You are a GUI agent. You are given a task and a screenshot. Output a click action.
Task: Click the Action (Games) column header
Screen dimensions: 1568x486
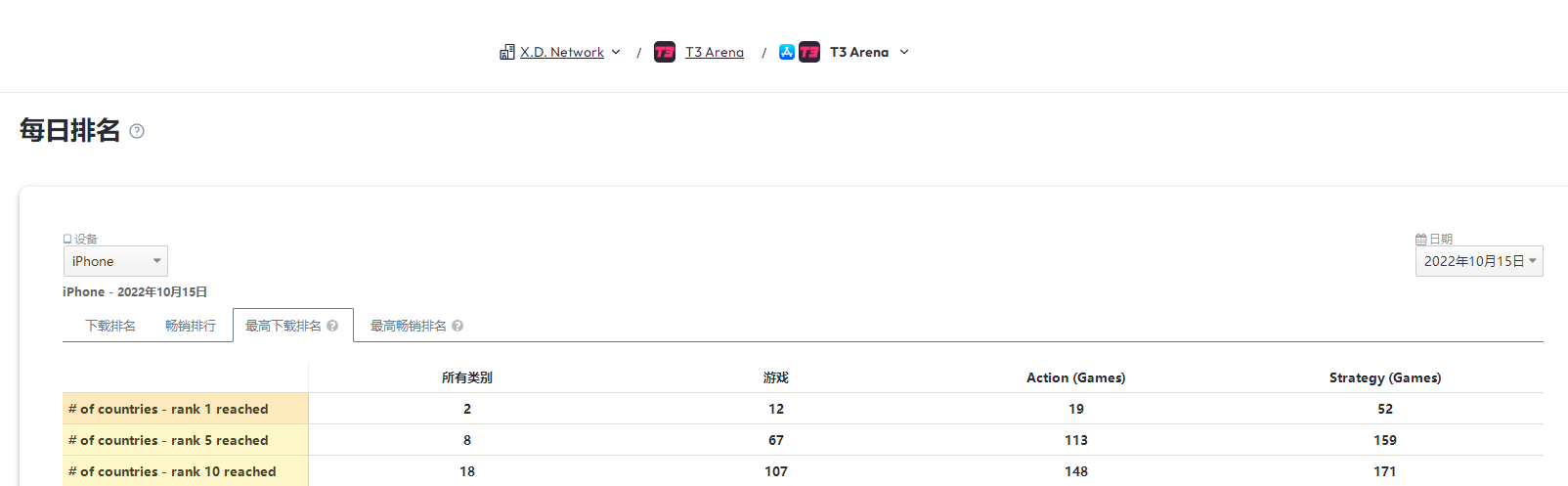pos(1075,377)
